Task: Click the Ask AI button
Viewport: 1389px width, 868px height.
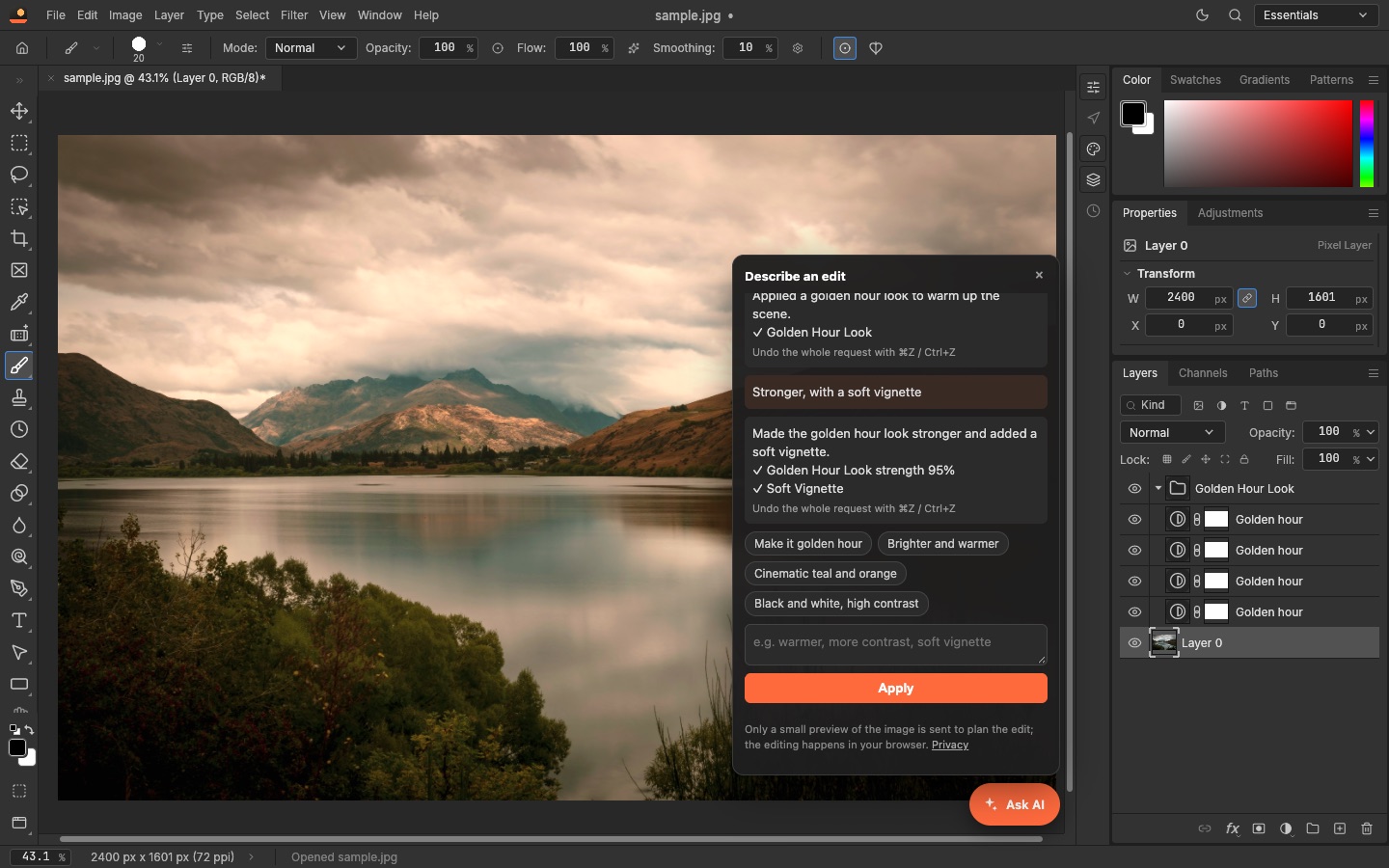Action: click(x=1015, y=804)
